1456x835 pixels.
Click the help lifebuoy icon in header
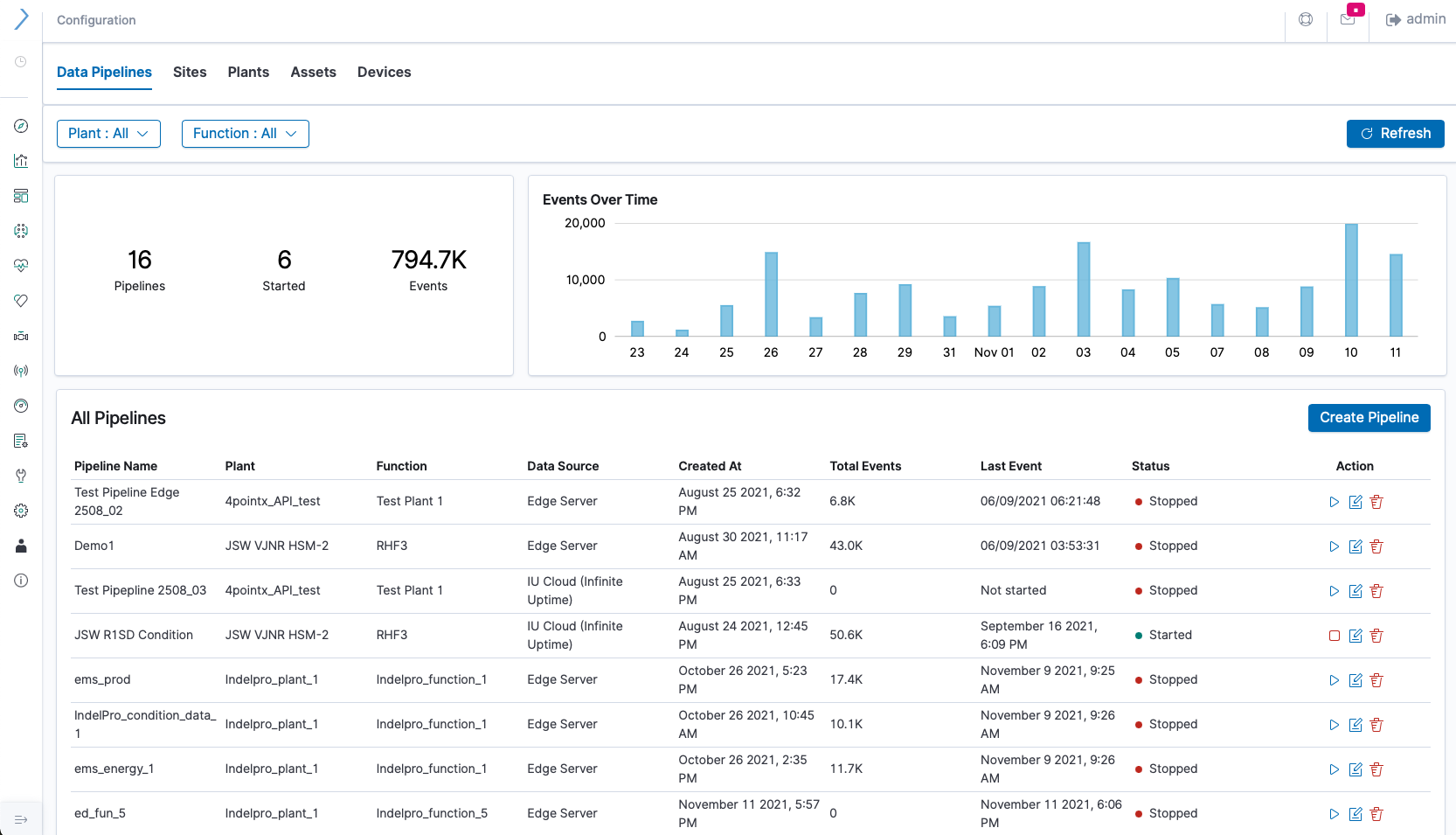point(1306,19)
